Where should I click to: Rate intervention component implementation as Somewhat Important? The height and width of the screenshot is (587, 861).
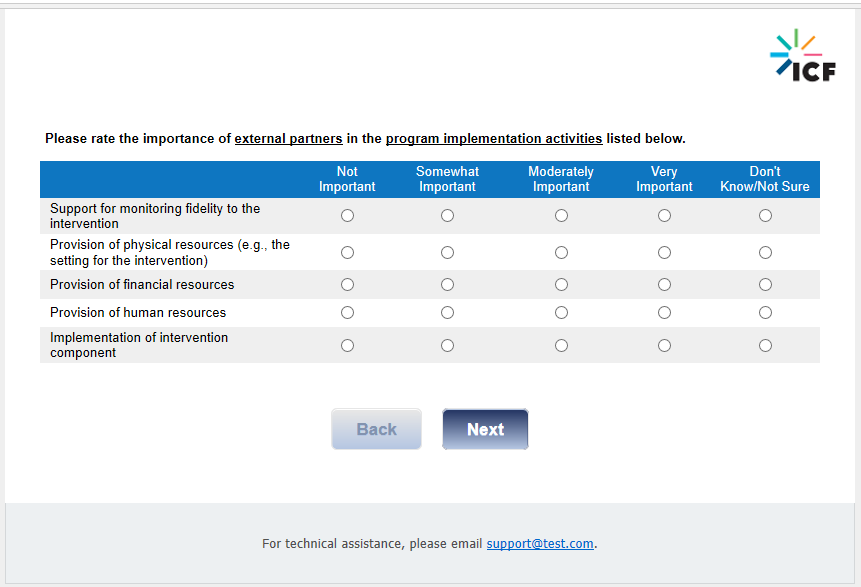tap(447, 346)
